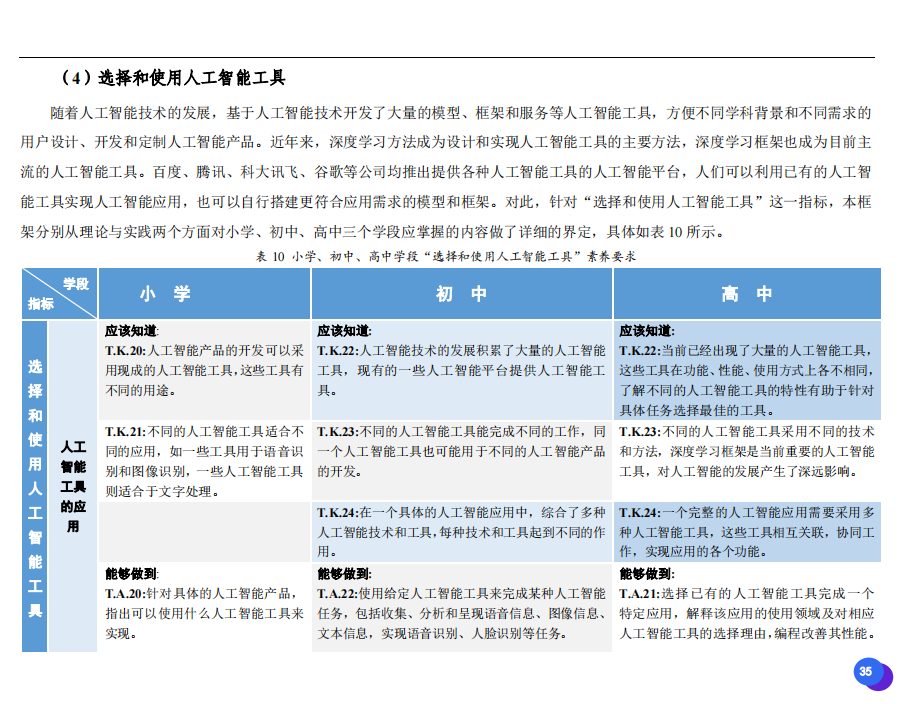The width and height of the screenshot is (907, 704).
Task: Select the T.K.23 cell under 初中
Action: pyautogui.click(x=461, y=451)
